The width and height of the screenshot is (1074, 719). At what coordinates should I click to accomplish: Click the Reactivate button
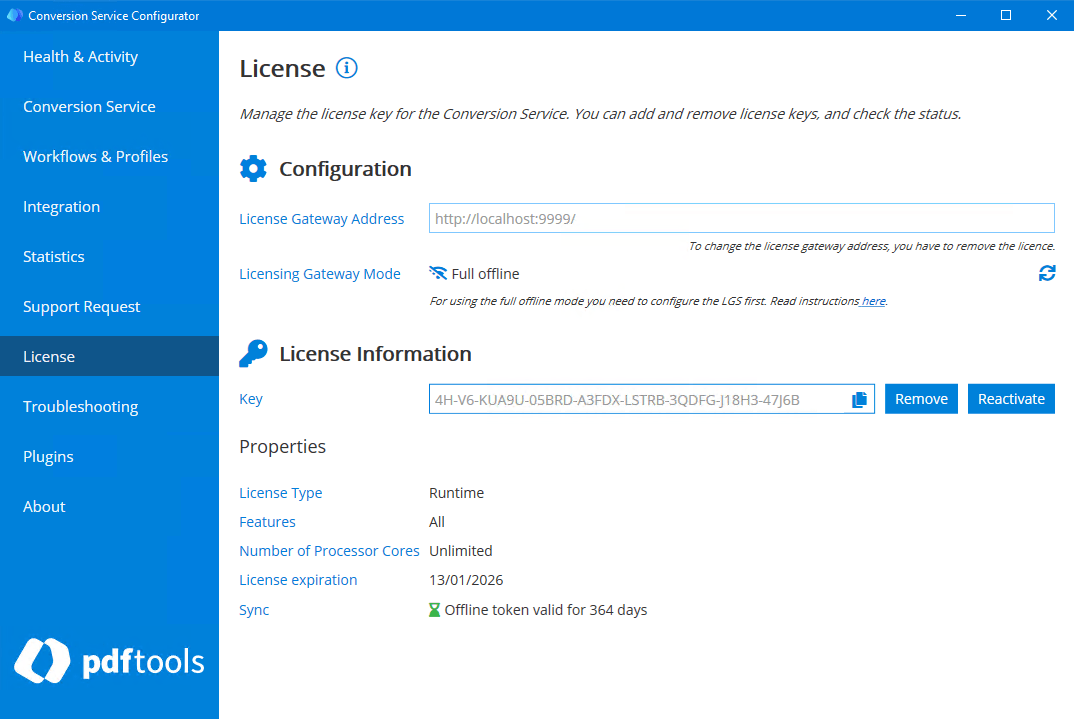[x=1011, y=398]
